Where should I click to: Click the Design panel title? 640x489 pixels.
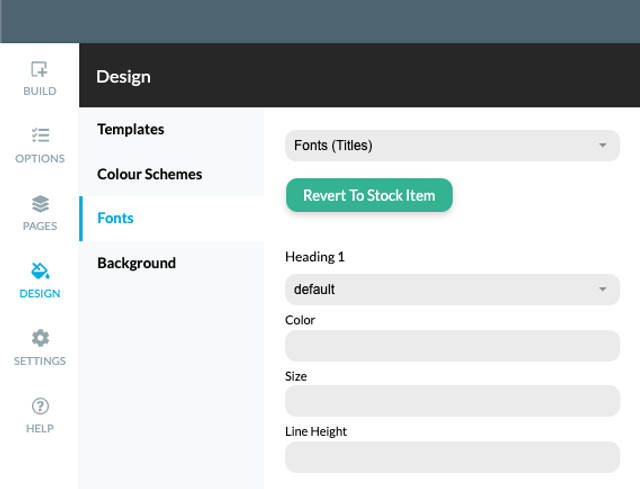(x=123, y=77)
